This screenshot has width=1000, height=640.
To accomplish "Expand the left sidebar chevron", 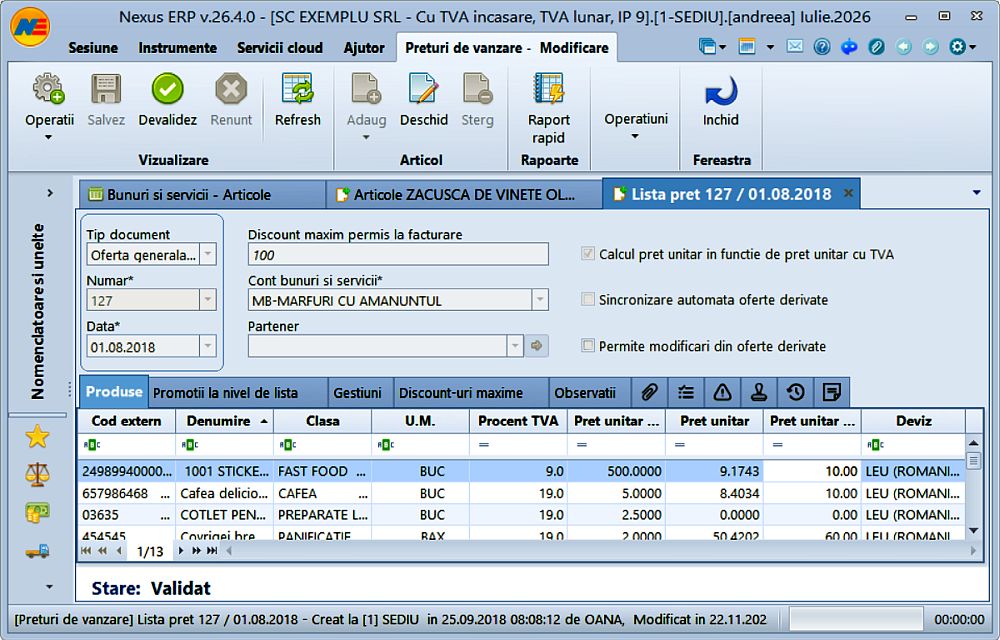I will [x=50, y=193].
